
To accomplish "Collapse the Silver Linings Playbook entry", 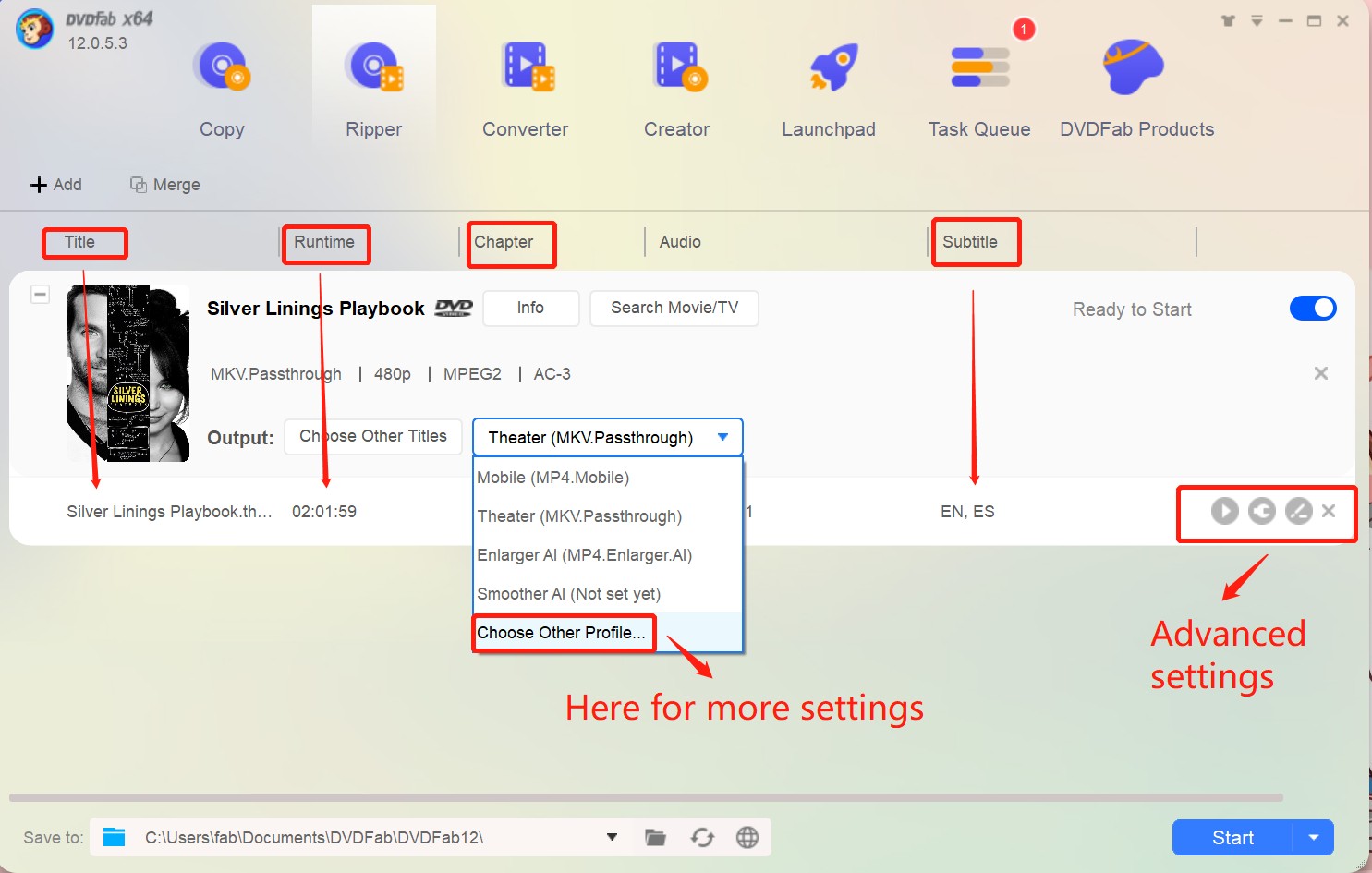I will [40, 294].
